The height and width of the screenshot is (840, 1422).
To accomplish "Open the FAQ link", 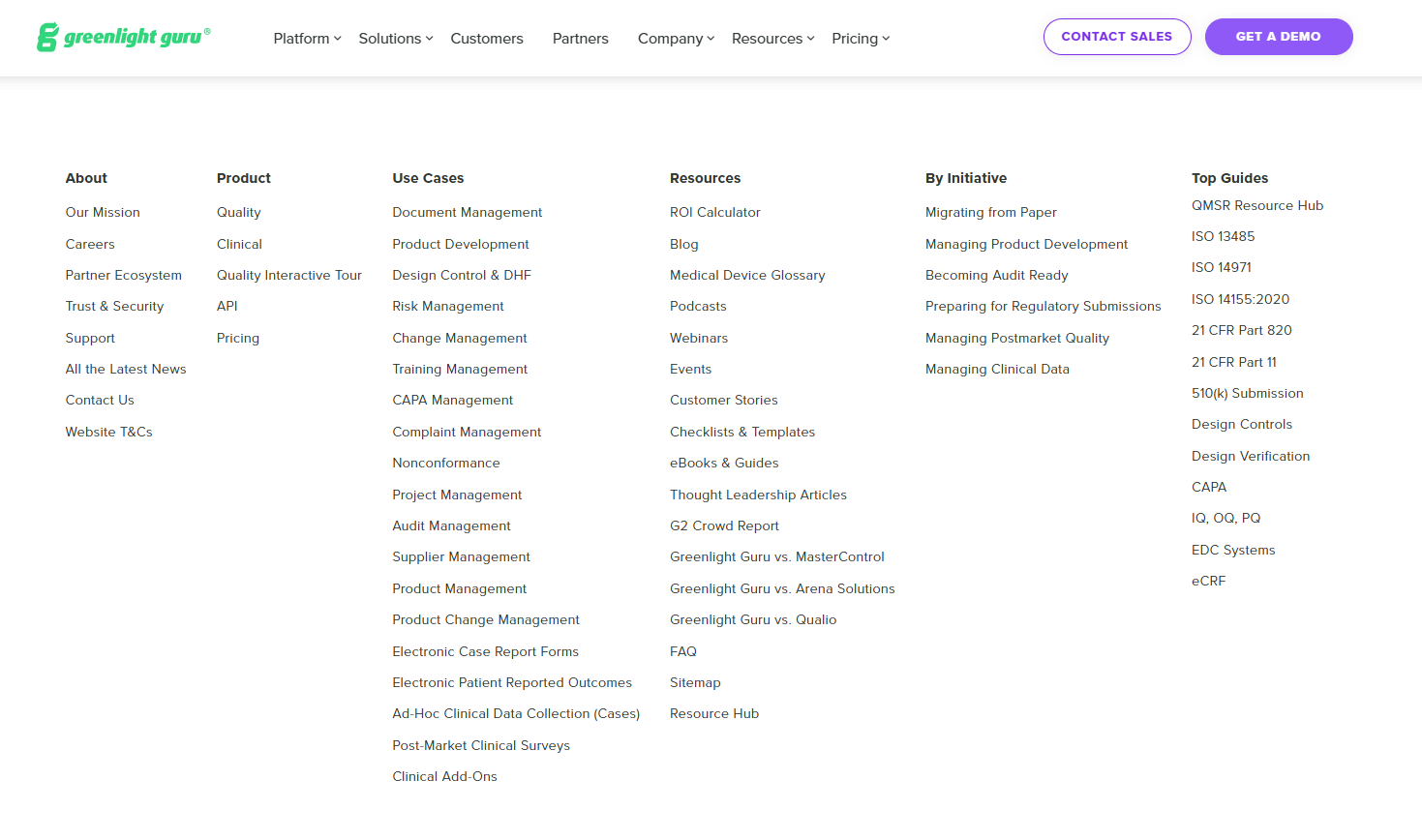I will [x=683, y=651].
